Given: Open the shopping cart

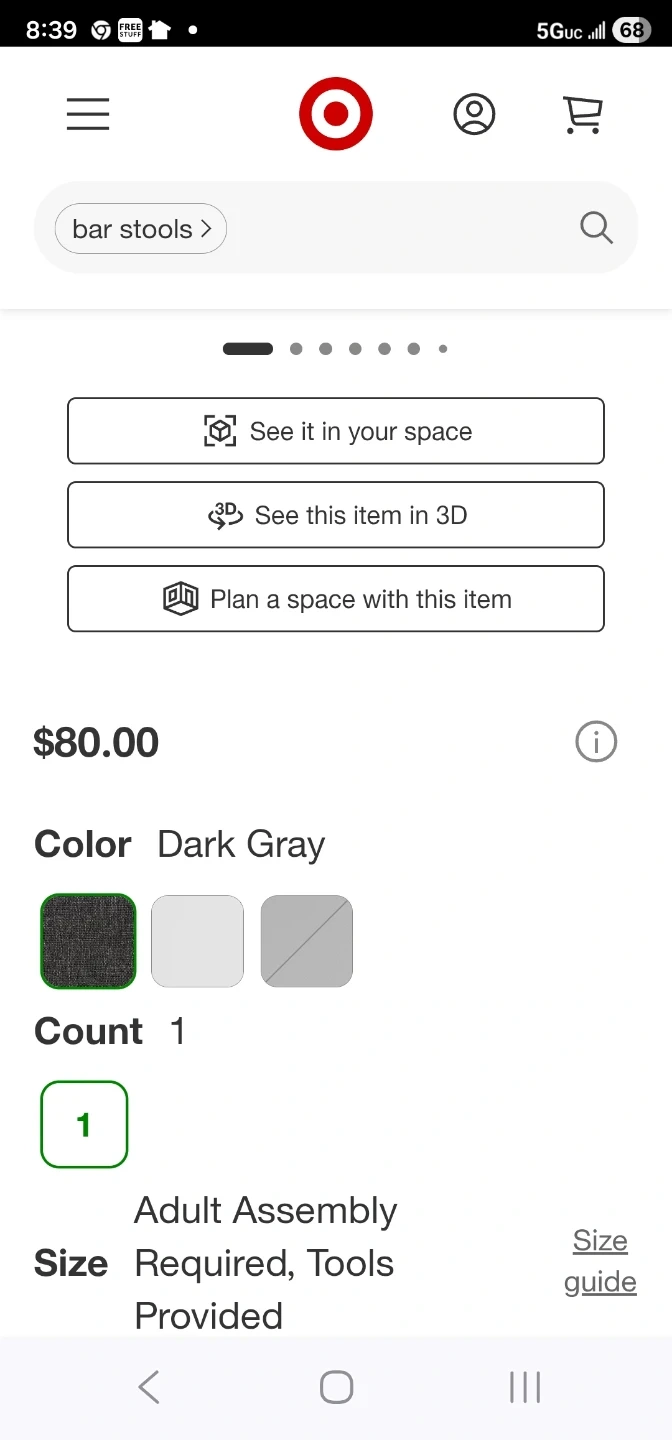Looking at the screenshot, I should point(582,115).
